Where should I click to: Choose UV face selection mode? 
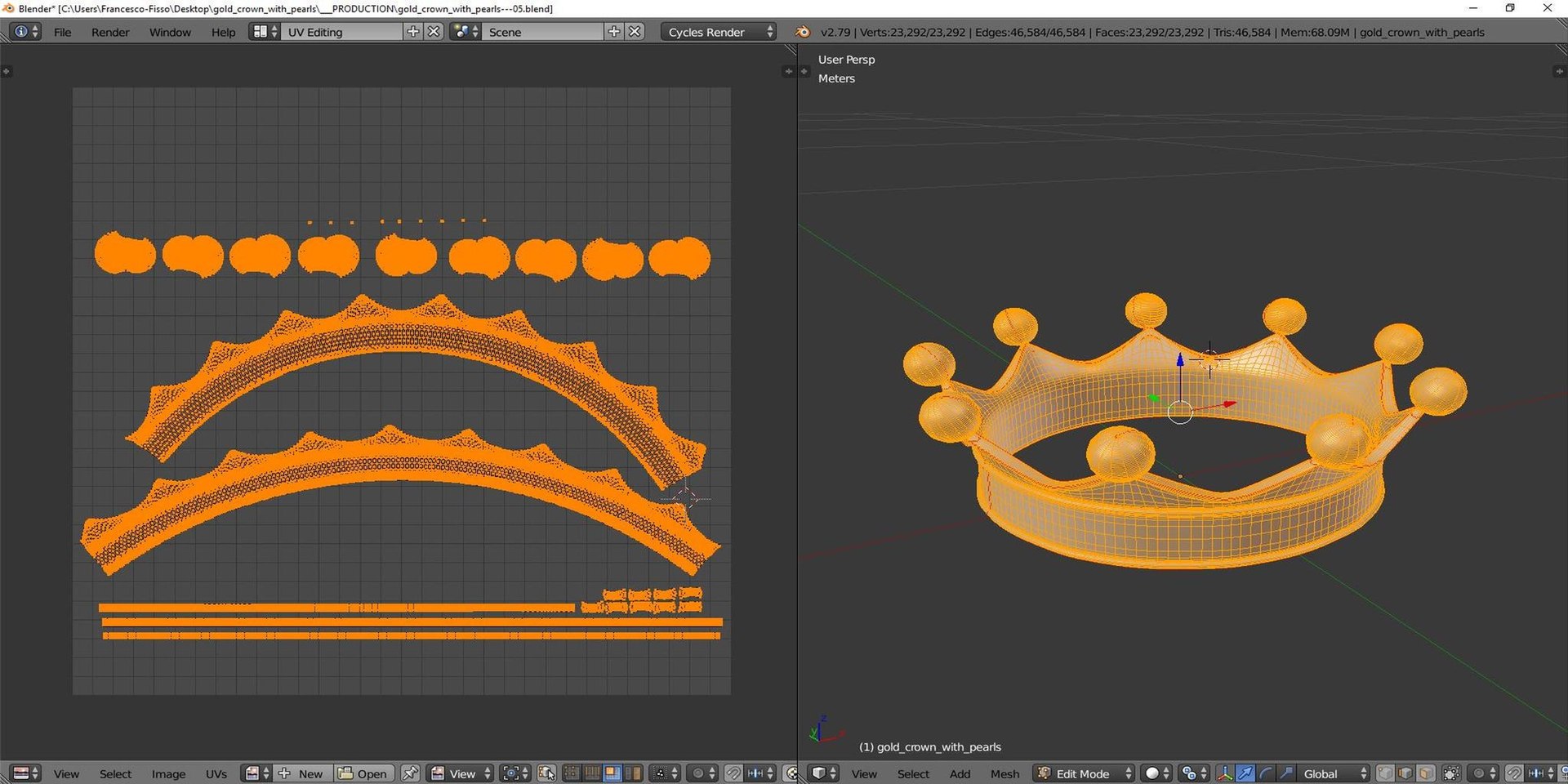pos(612,773)
